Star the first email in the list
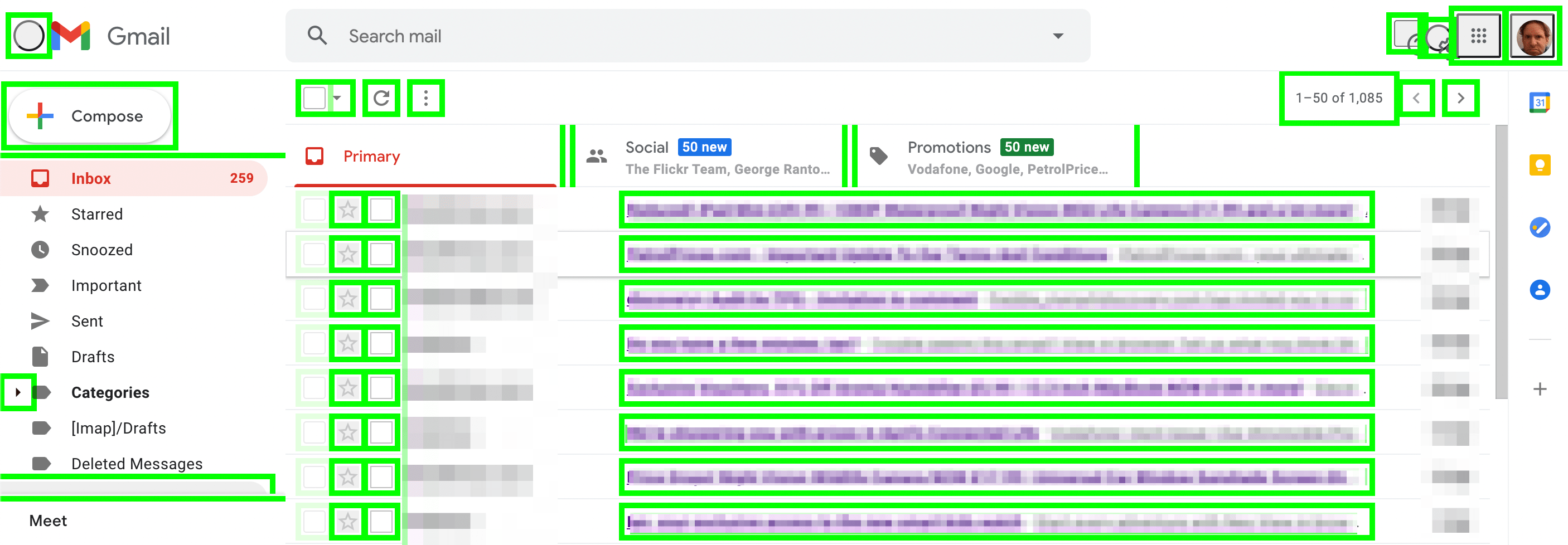This screenshot has height=545, width=1568. pos(347,210)
